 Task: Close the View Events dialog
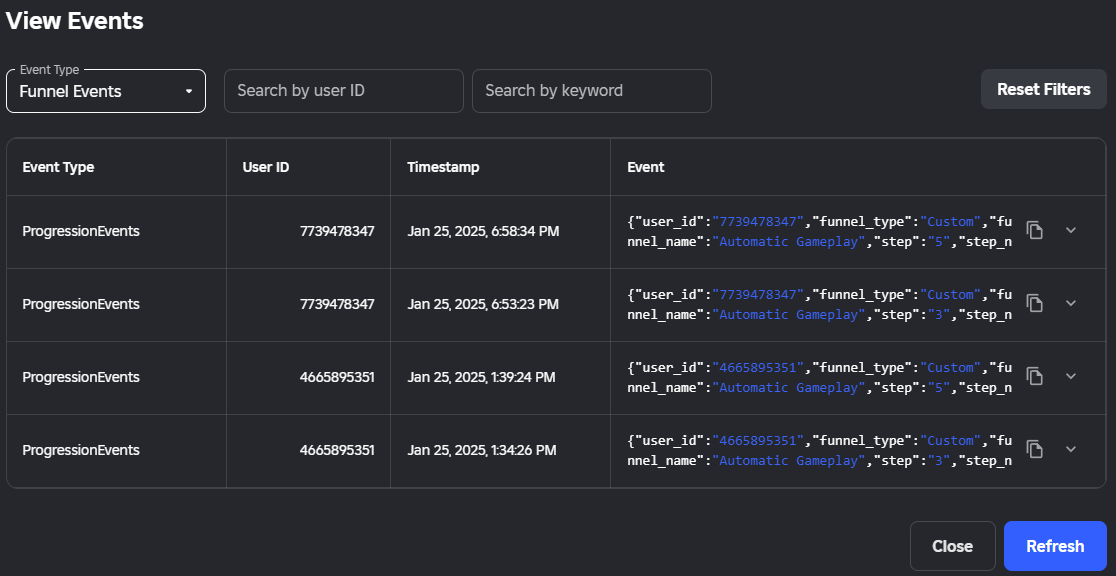[952, 546]
